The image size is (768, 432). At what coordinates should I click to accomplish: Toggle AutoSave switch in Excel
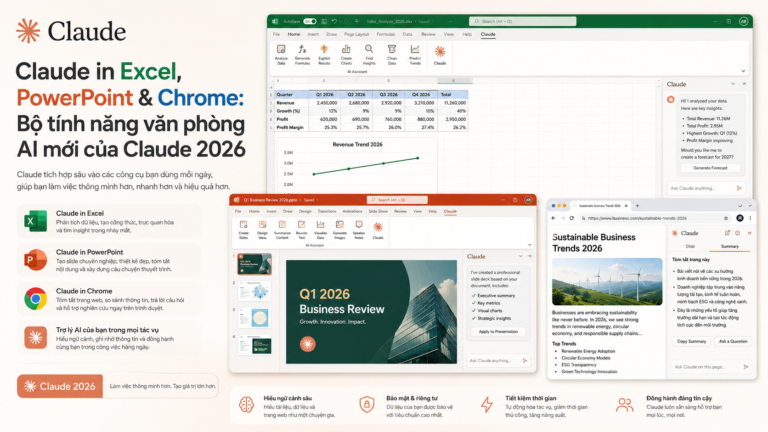tap(310, 22)
